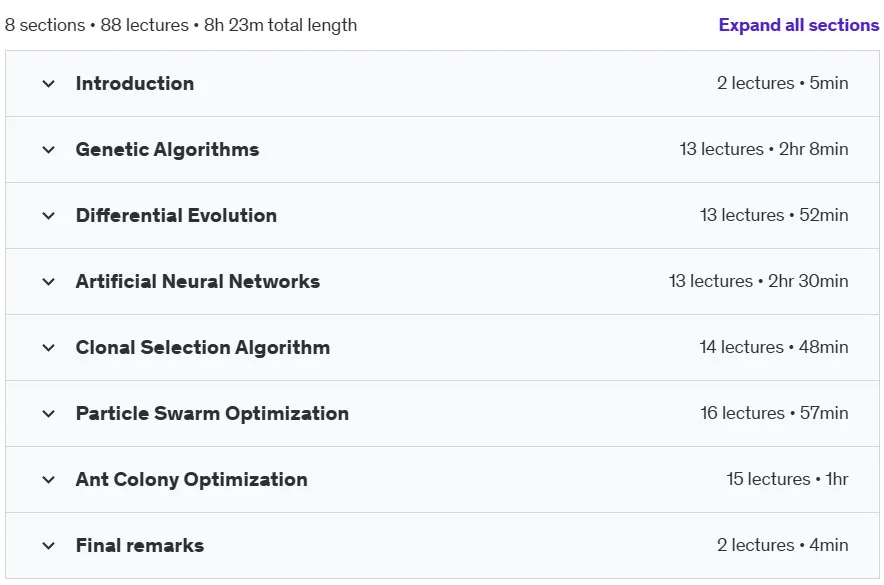Expand the Differential Evolution chevron
The image size is (884, 585).
(x=48, y=216)
